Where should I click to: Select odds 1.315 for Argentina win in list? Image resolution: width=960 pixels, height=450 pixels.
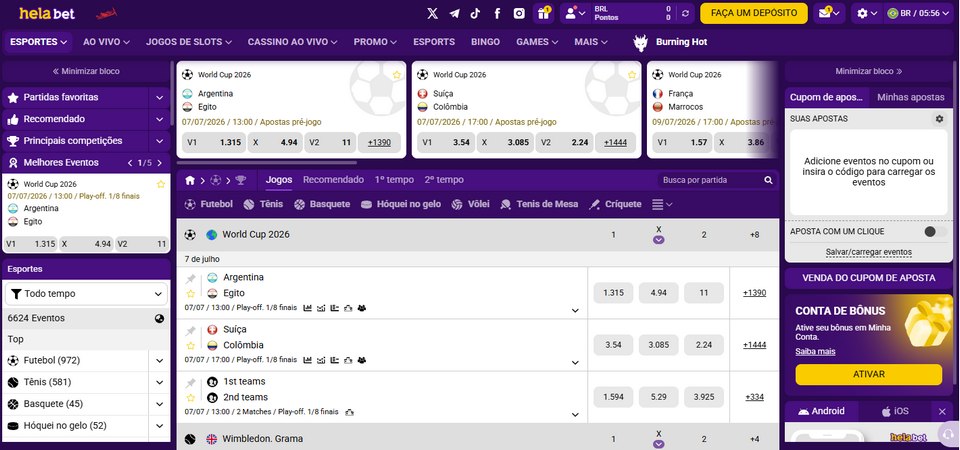[x=613, y=293]
